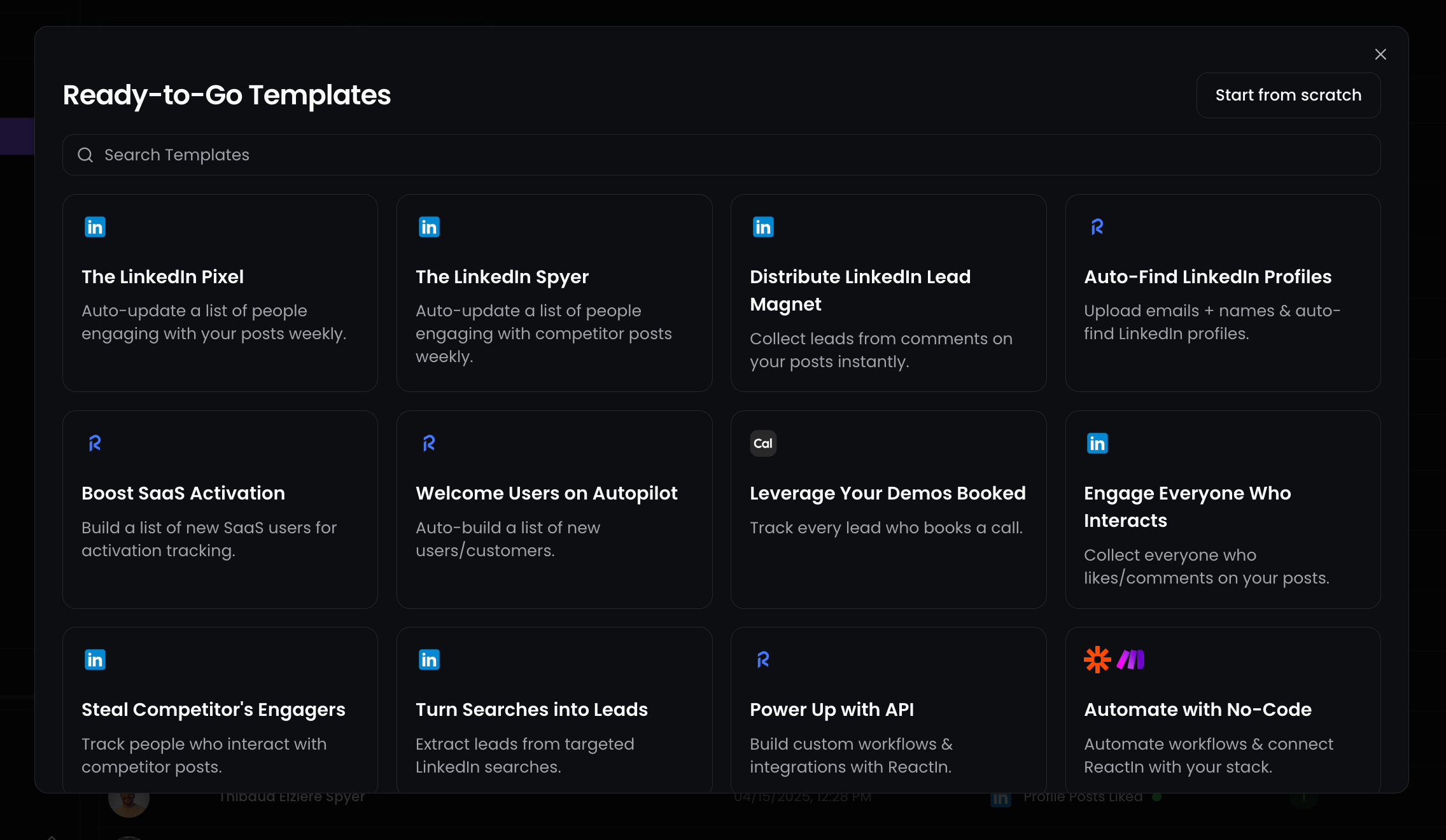Open the Distribute LinkedIn Lead Magnet template
The height and width of the screenshot is (840, 1446).
(888, 293)
